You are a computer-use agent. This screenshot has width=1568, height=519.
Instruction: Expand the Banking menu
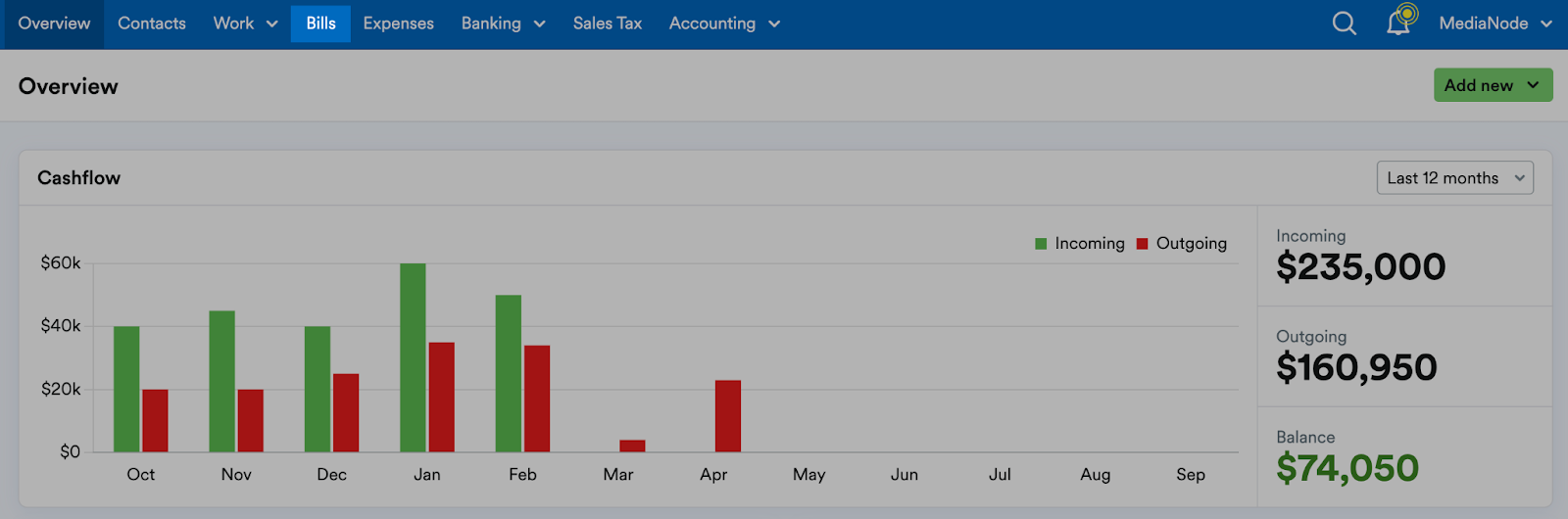pyautogui.click(x=503, y=24)
